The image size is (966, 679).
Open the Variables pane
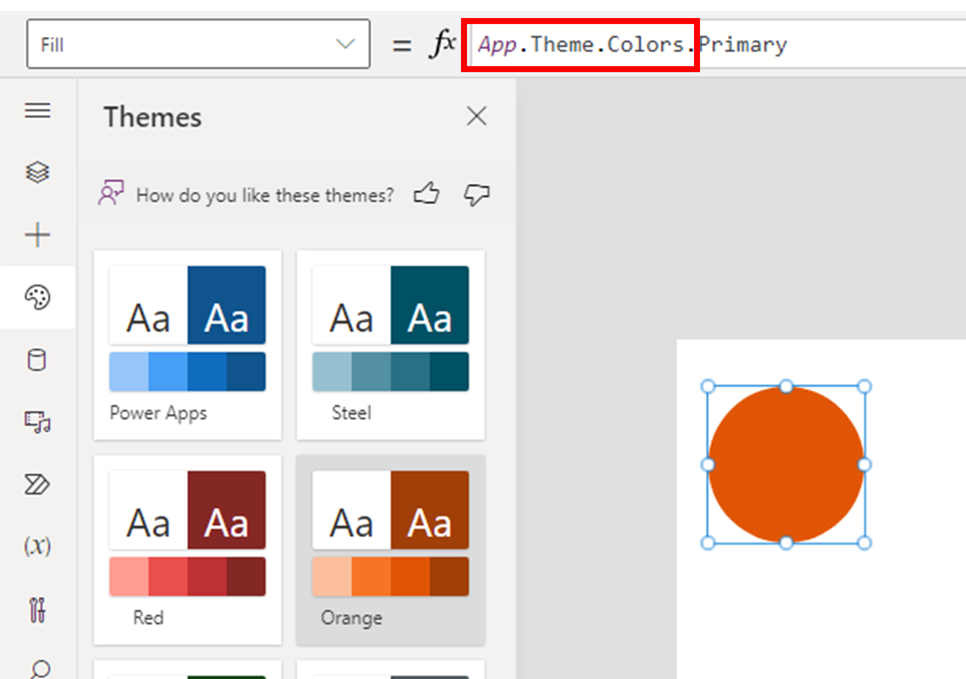click(37, 545)
